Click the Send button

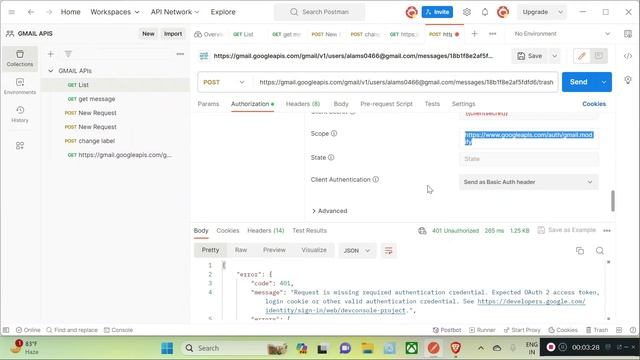579,82
